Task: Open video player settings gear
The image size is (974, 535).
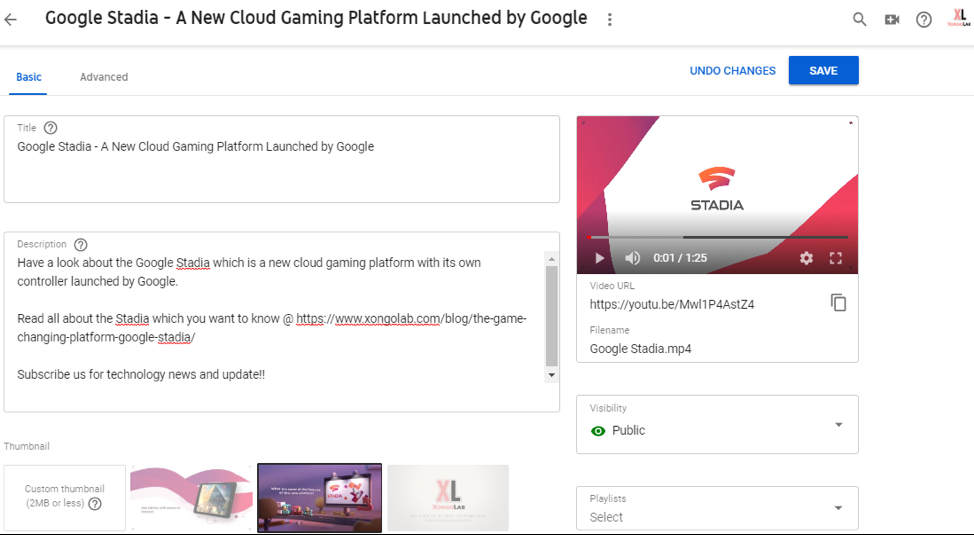Action: [x=806, y=258]
